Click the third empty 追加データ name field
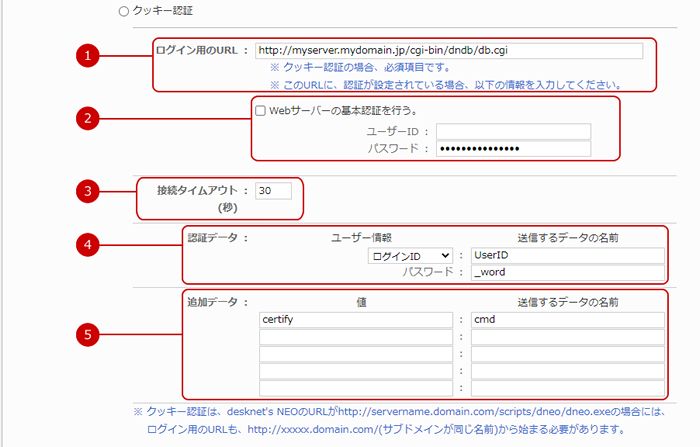This screenshot has height=447, width=700. 568,371
